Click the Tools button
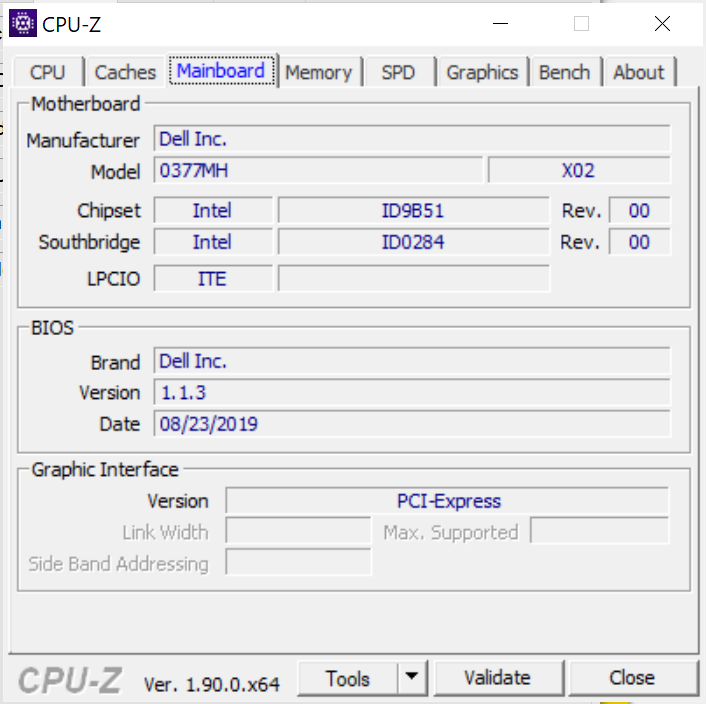 348,678
